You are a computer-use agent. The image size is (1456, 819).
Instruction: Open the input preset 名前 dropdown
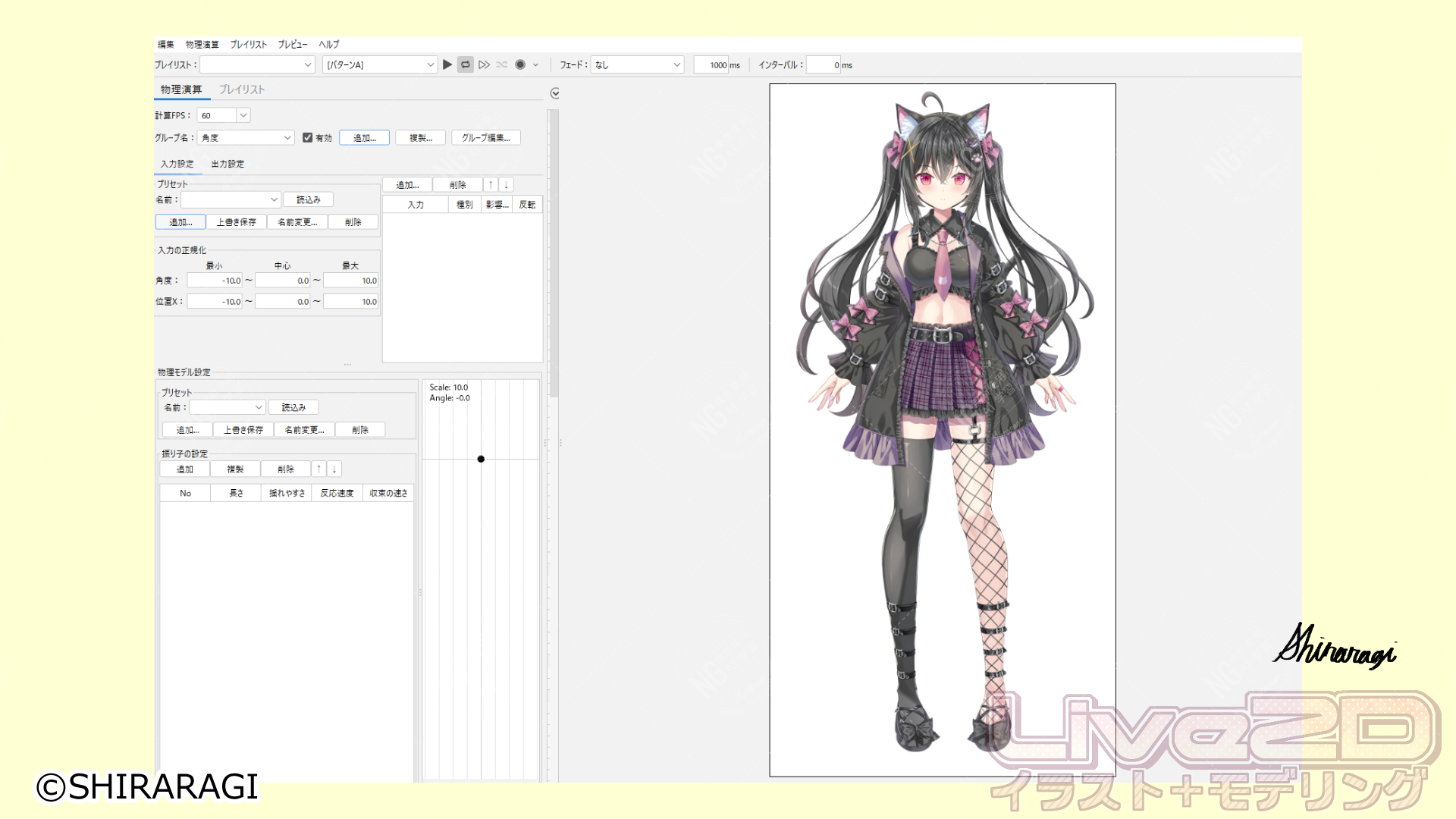[231, 199]
